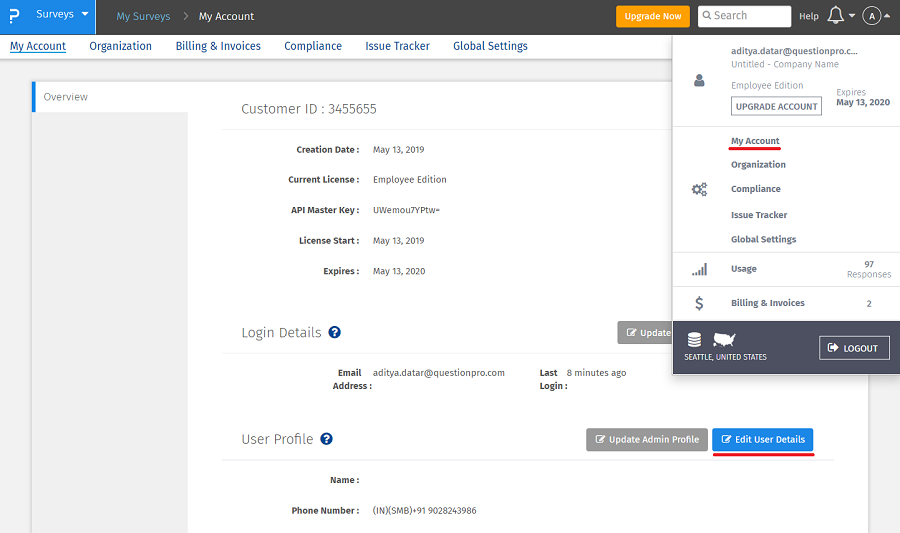Image resolution: width=900 pixels, height=533 pixels.
Task: Click the Usage bar chart icon
Action: pos(699,269)
